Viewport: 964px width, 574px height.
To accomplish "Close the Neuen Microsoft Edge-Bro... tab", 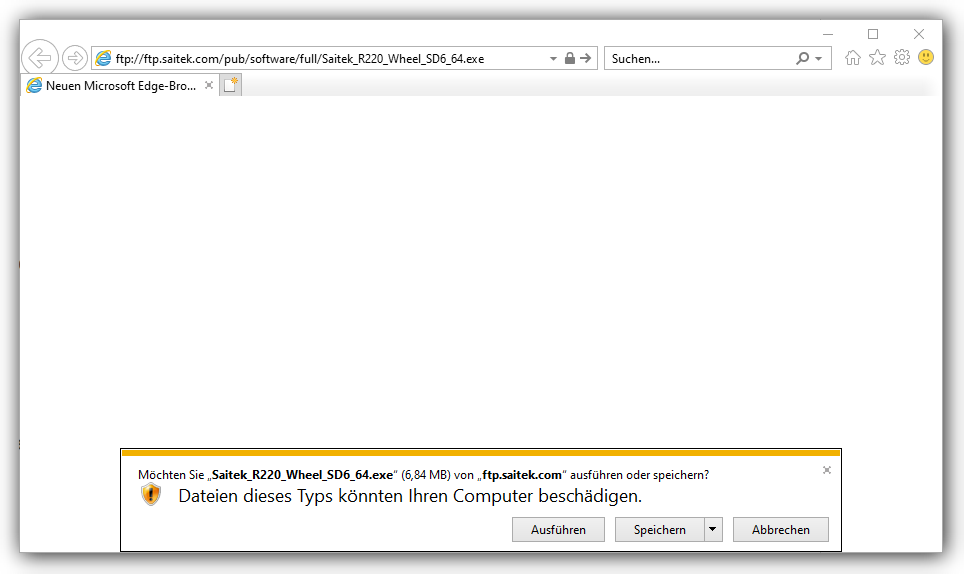I will (209, 85).
